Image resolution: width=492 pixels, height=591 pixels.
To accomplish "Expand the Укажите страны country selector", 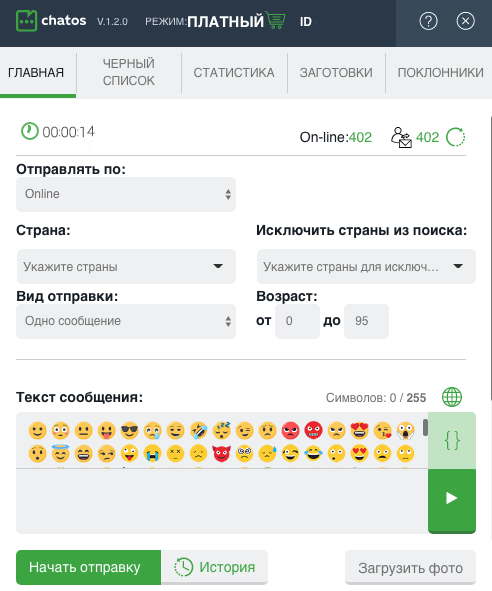I will 126,266.
